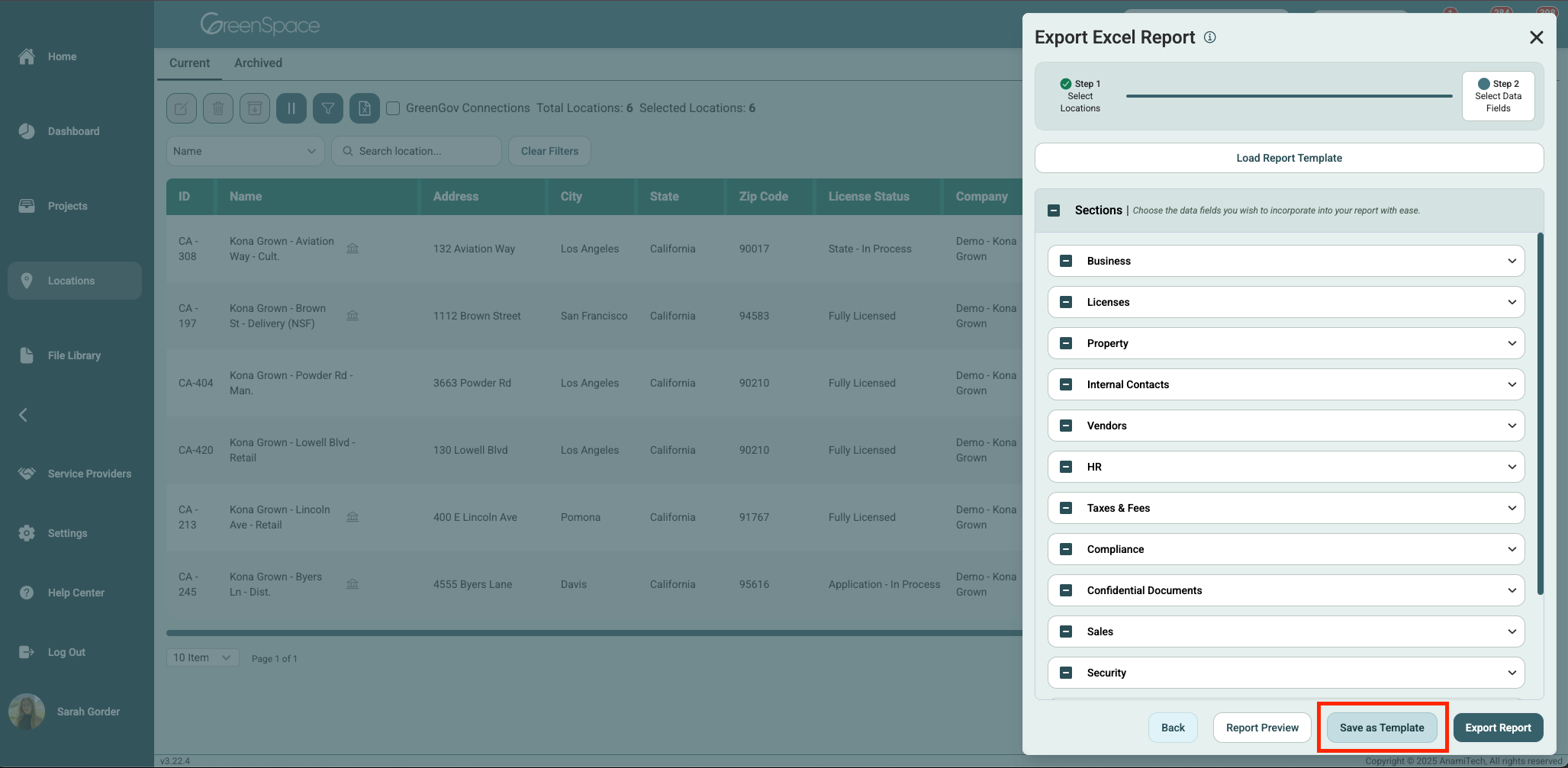Open the Dashboard pie-chart icon
Viewport: 1568px width, 768px height.
pyautogui.click(x=27, y=131)
